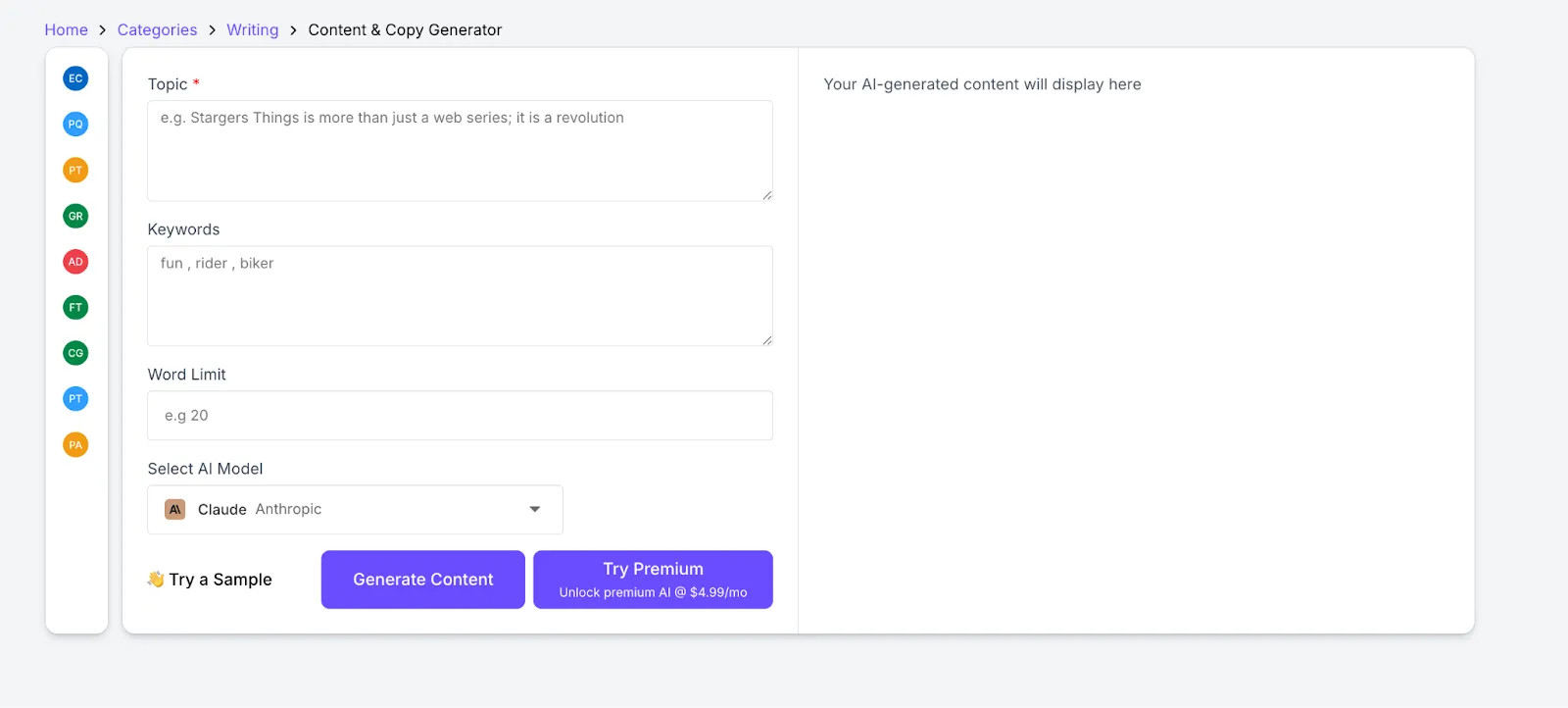Click Try a Sample link
This screenshot has height=708, width=1568.
point(210,580)
